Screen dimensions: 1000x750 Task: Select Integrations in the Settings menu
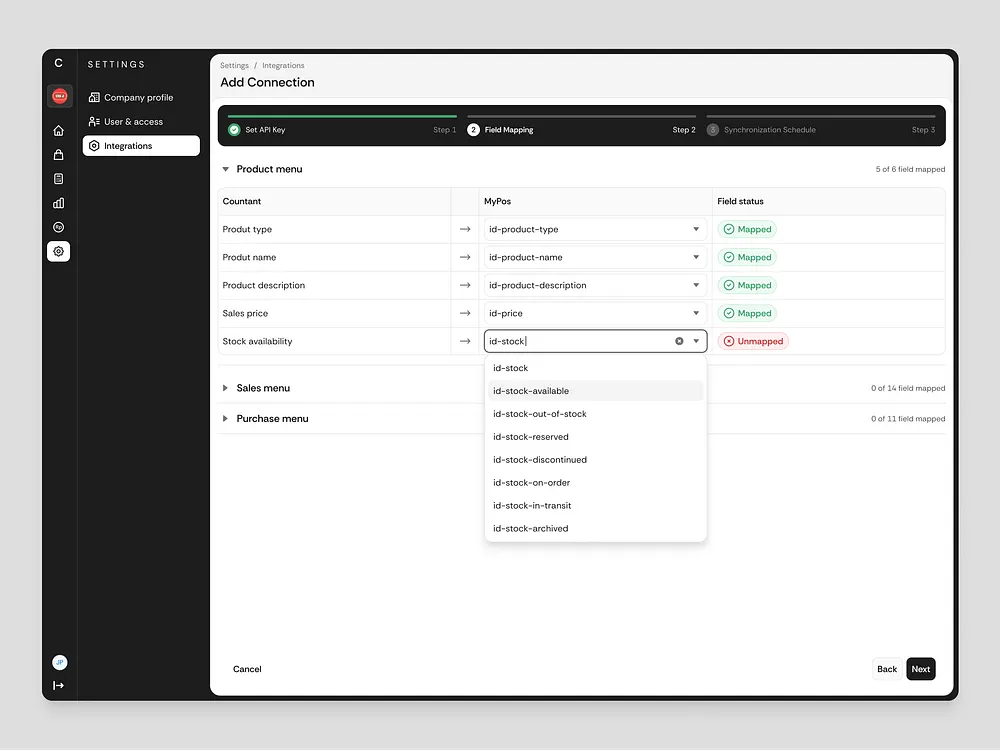pyautogui.click(x=140, y=145)
